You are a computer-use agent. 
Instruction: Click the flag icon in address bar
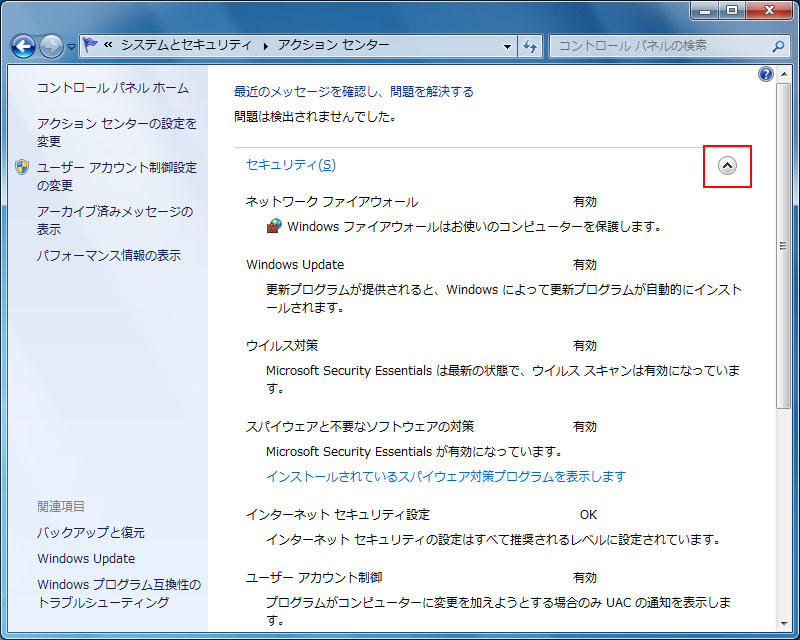tap(91, 45)
